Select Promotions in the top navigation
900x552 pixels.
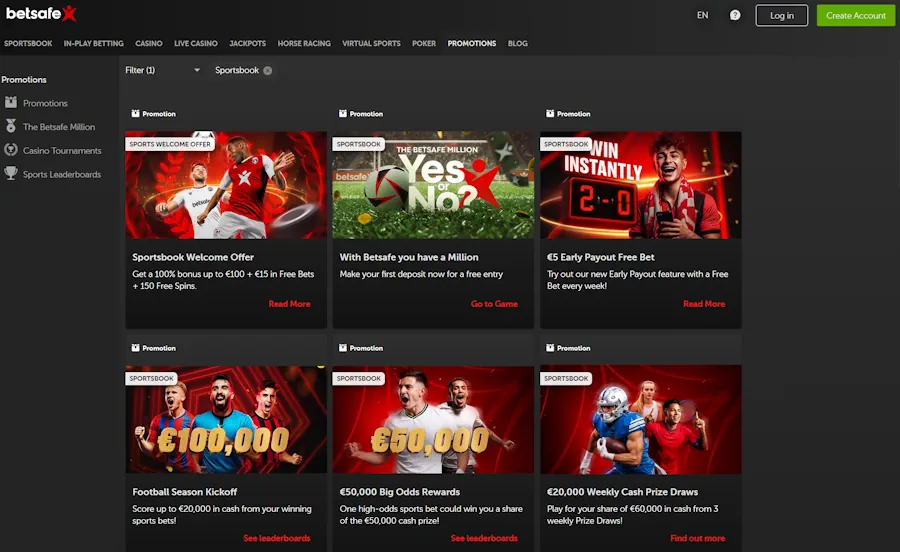tap(472, 44)
